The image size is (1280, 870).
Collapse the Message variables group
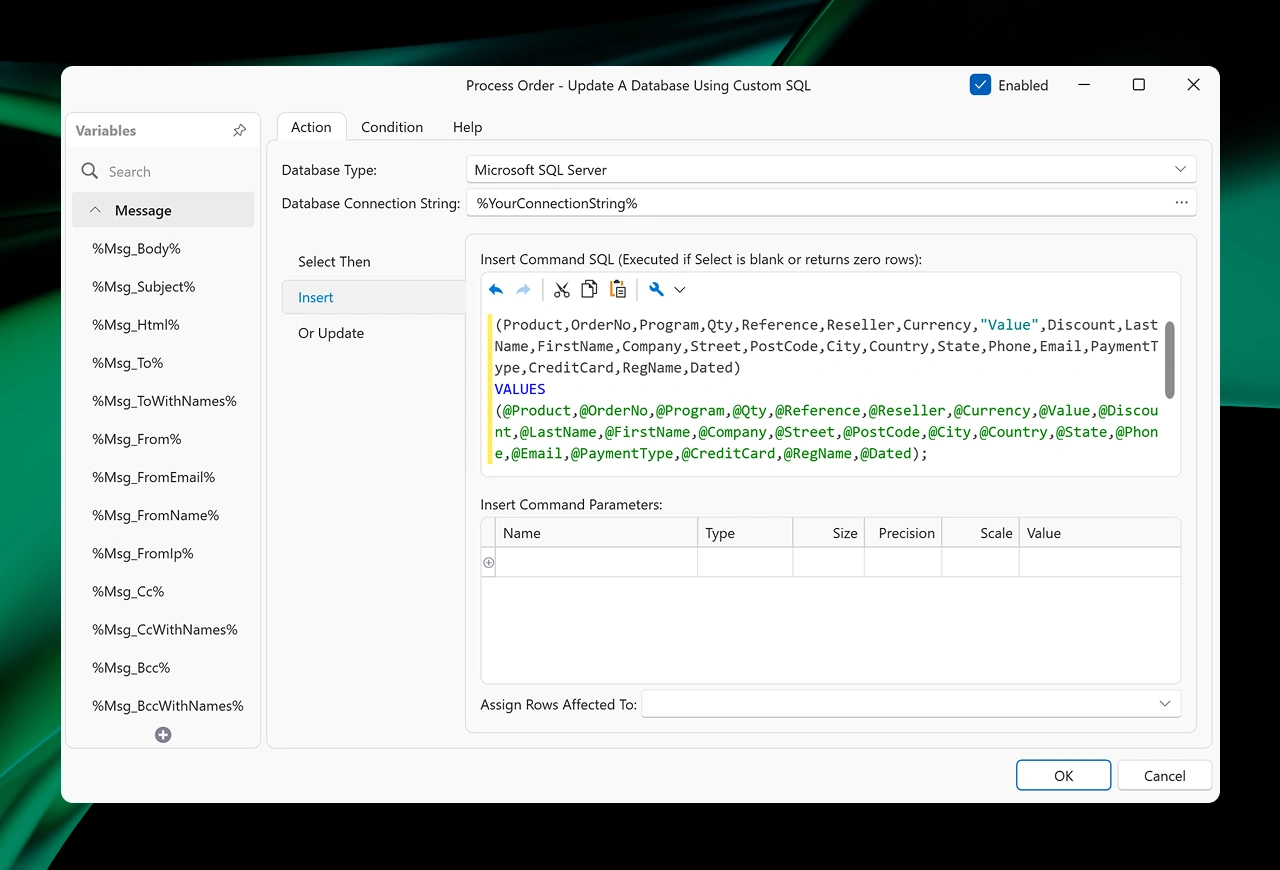click(x=96, y=211)
